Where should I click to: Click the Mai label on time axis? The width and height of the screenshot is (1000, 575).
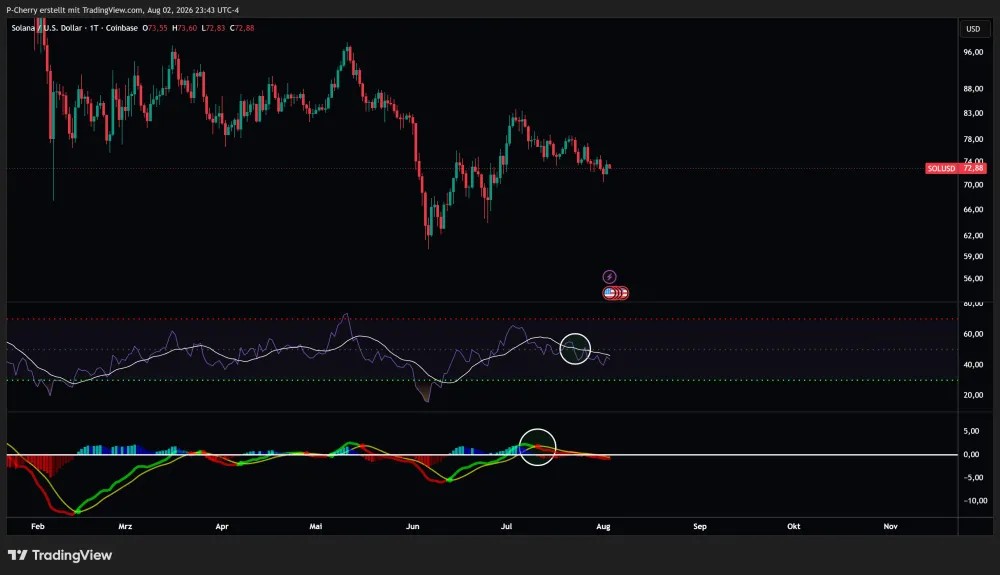pos(316,527)
